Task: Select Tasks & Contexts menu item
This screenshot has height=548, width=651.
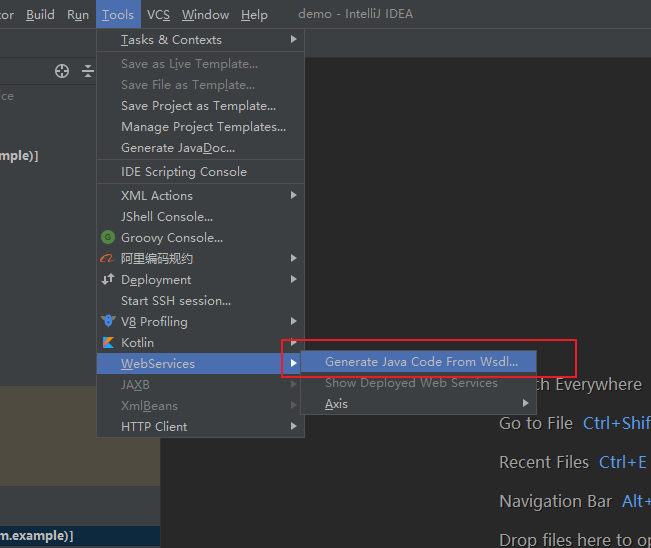Action: [201, 40]
